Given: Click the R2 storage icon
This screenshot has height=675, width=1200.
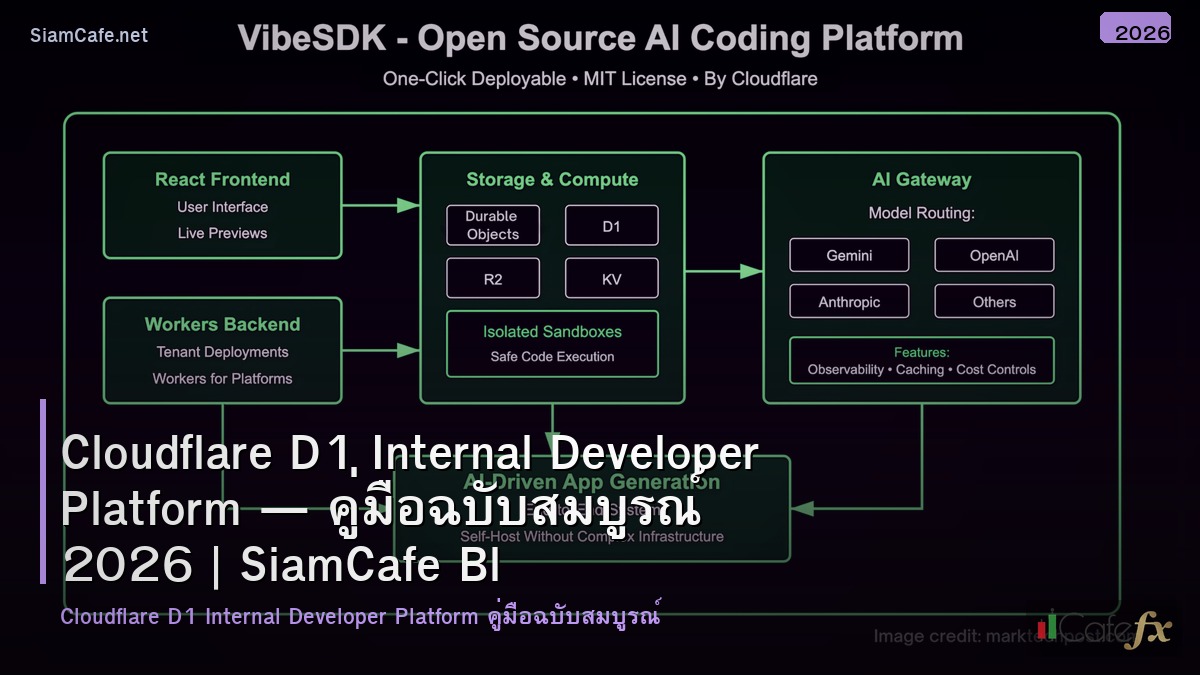Looking at the screenshot, I should 492,277.
